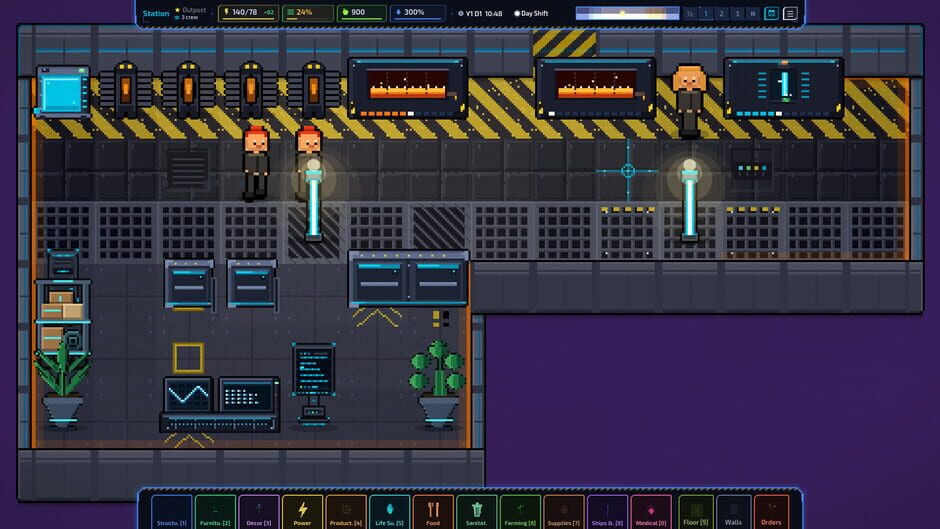Click the Y1 D1 10:48 clock

click(x=480, y=13)
